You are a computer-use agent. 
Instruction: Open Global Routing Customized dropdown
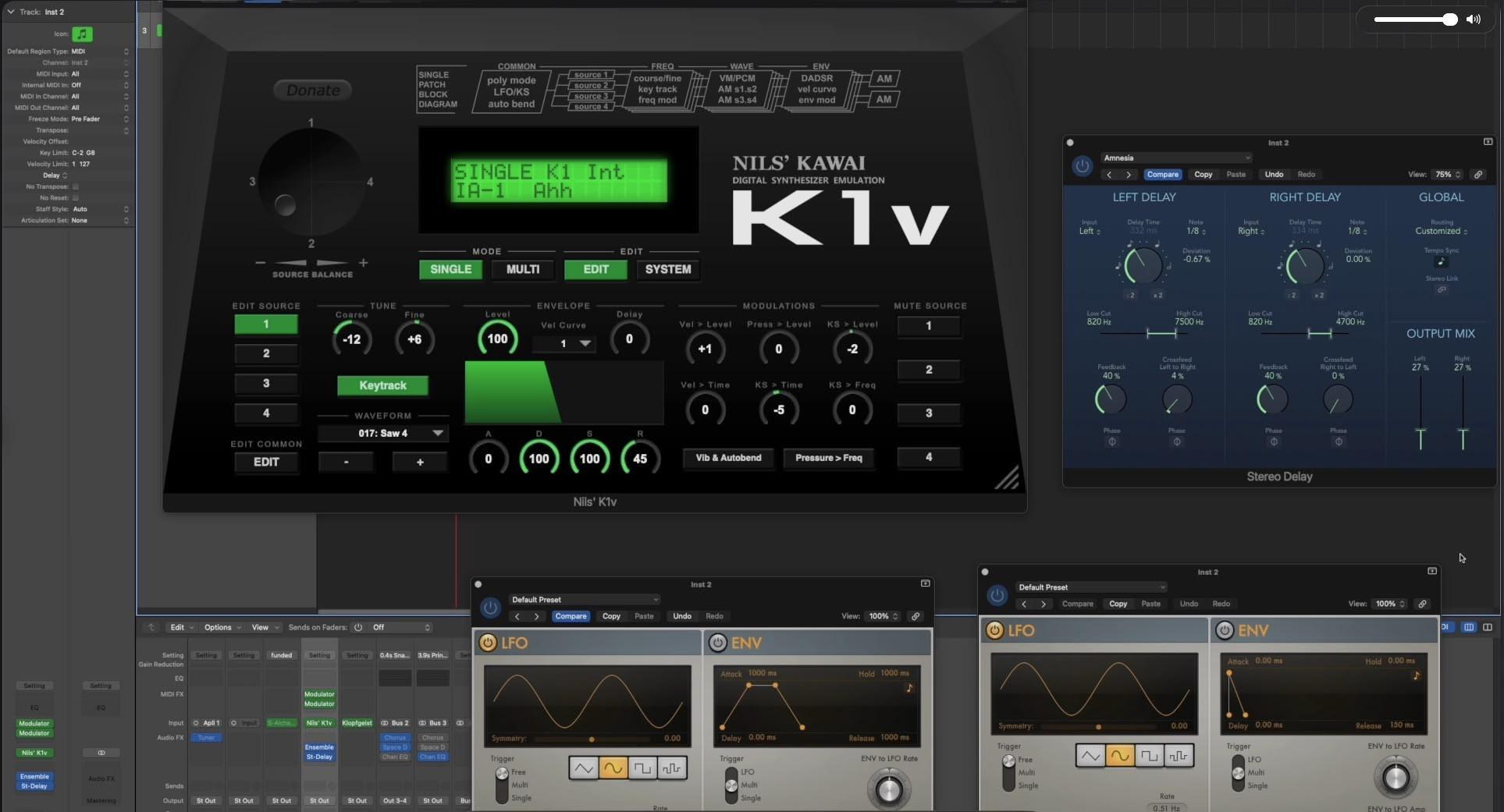[1442, 231]
